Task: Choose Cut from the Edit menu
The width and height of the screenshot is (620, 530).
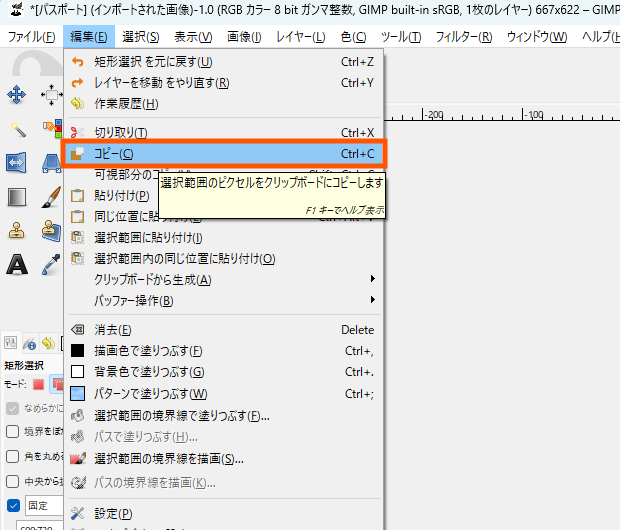Action: [223, 132]
